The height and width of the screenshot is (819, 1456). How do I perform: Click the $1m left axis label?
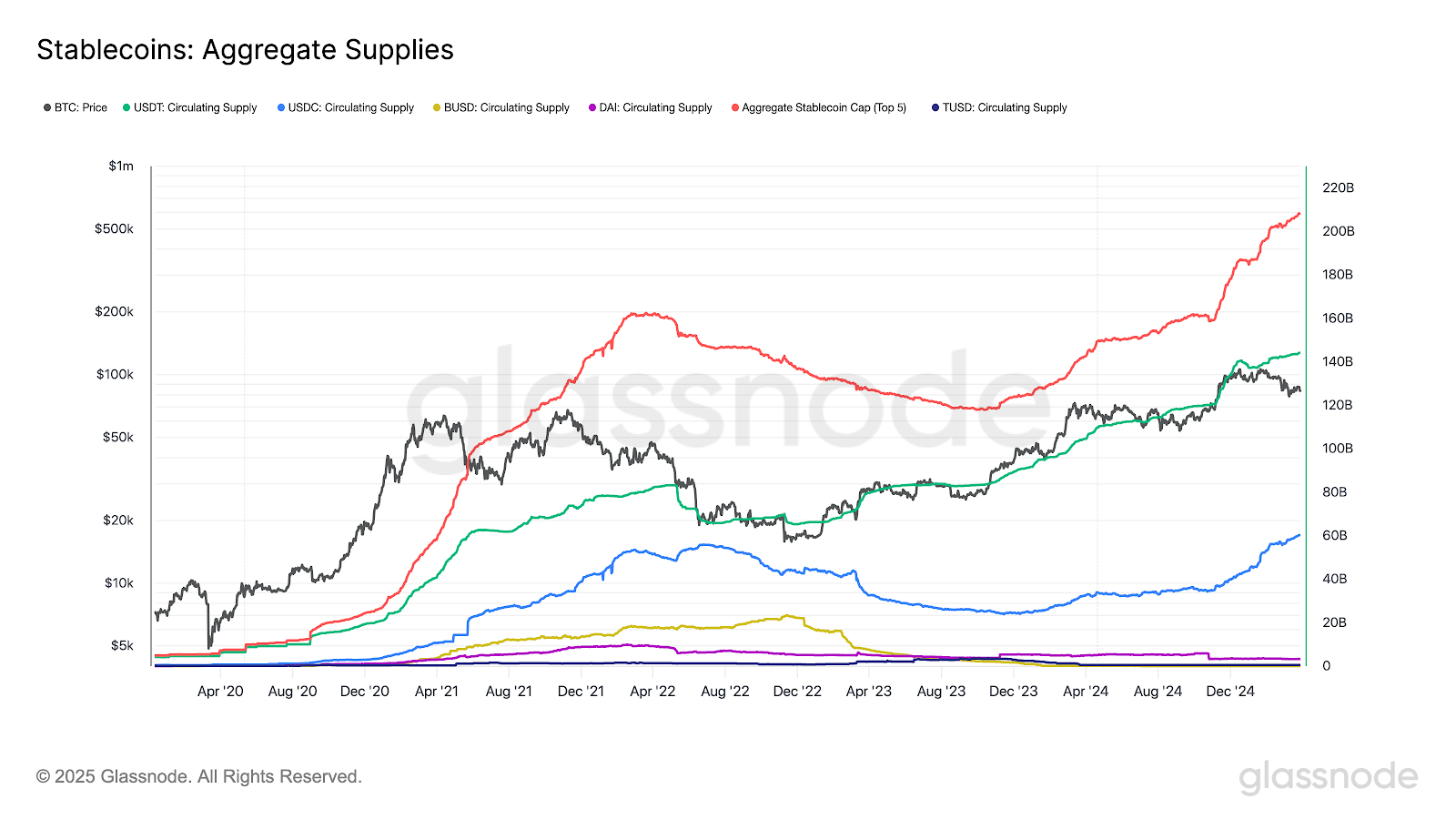click(121, 166)
